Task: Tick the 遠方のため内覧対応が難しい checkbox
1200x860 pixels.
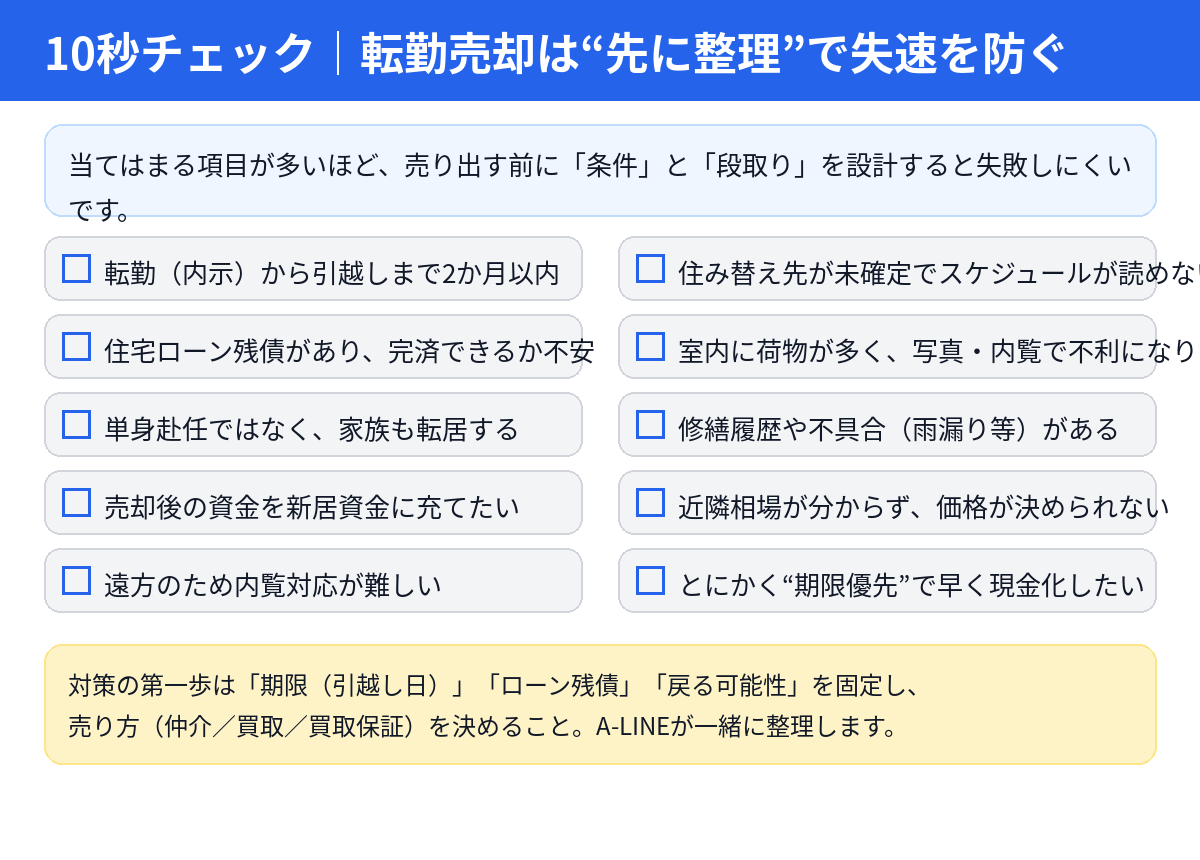Action: coord(77,581)
